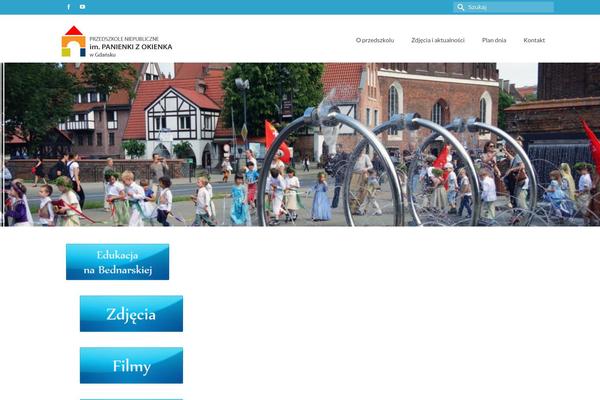Open the 'Zdjęcia i aktualności' menu item
The width and height of the screenshot is (600, 400).
point(438,40)
